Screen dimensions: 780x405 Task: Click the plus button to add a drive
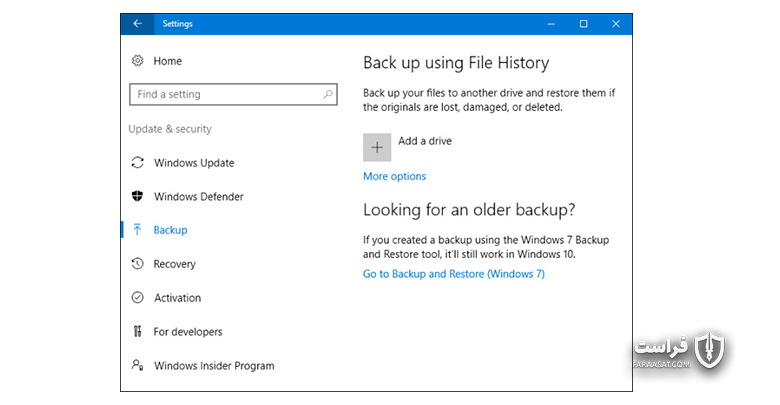pyautogui.click(x=377, y=147)
